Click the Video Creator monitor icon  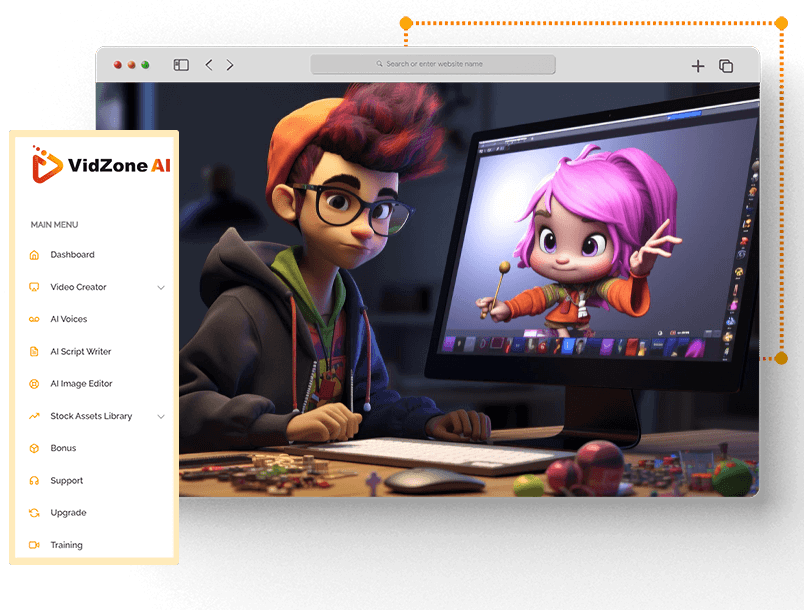[34, 287]
